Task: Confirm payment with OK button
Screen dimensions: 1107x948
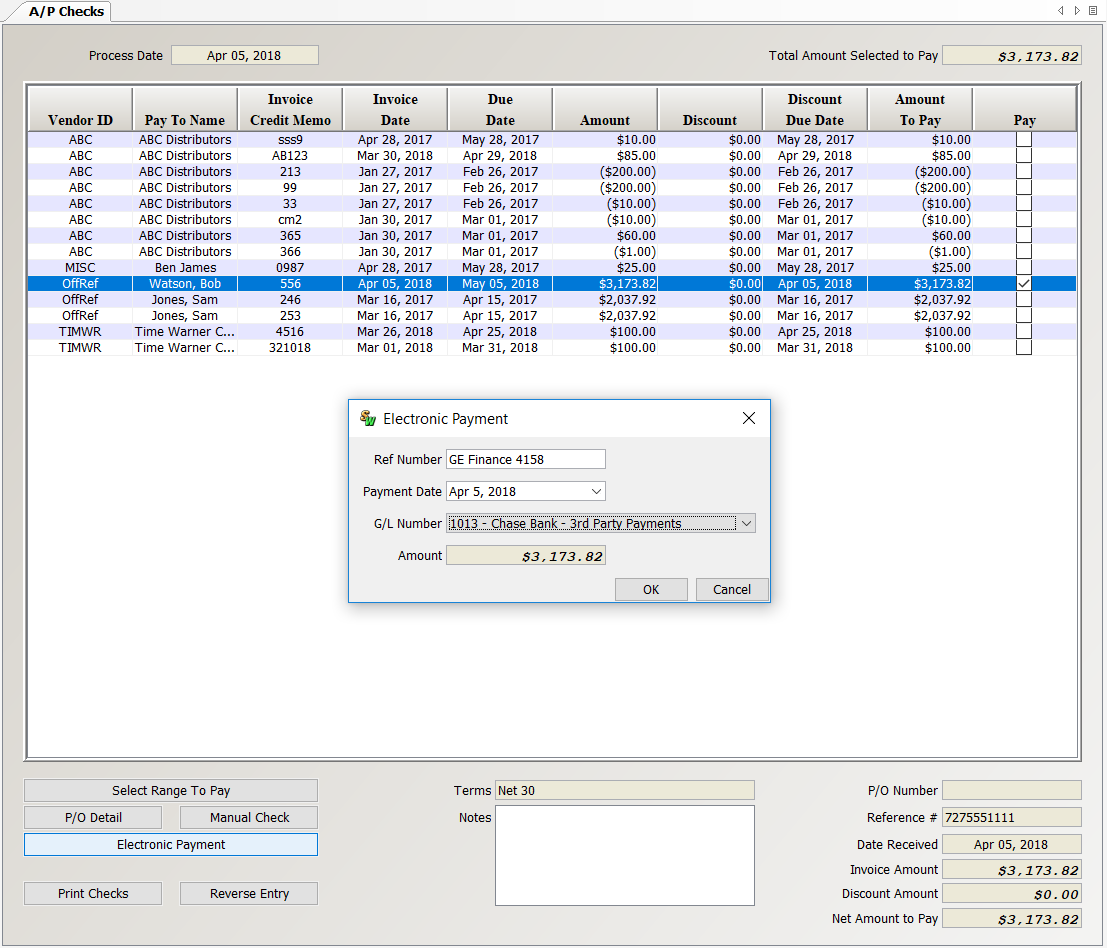Action: (x=651, y=589)
